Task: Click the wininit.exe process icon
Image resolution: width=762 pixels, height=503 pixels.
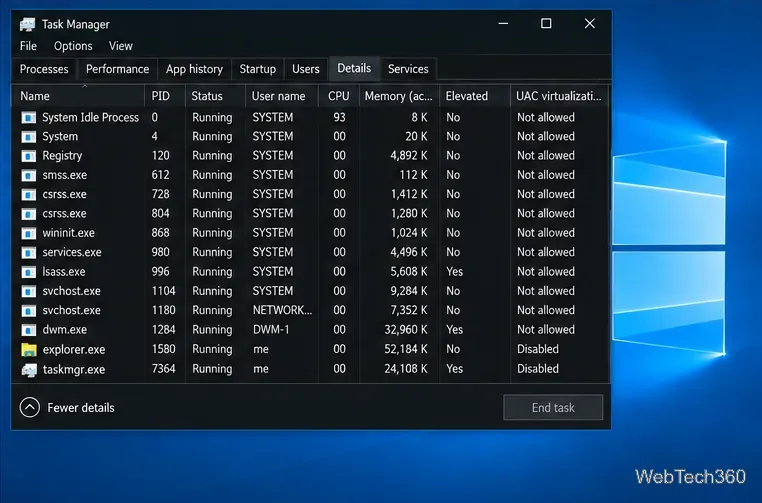Action: (29, 233)
